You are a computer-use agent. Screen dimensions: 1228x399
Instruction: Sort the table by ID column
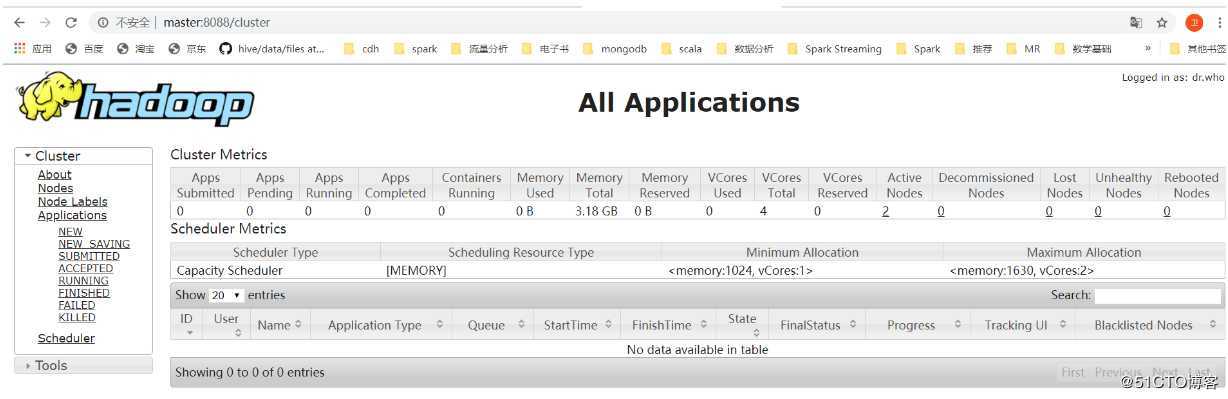pyautogui.click(x=187, y=325)
